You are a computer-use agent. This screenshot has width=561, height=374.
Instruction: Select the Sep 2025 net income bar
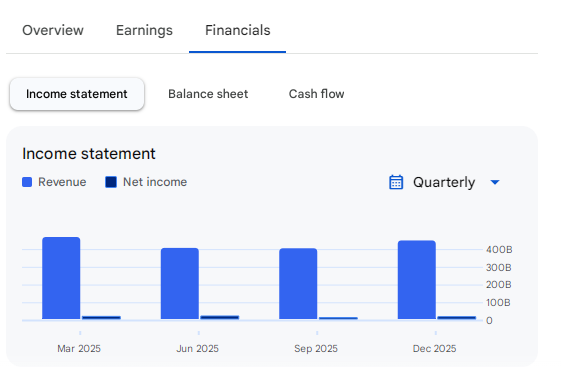coord(338,318)
